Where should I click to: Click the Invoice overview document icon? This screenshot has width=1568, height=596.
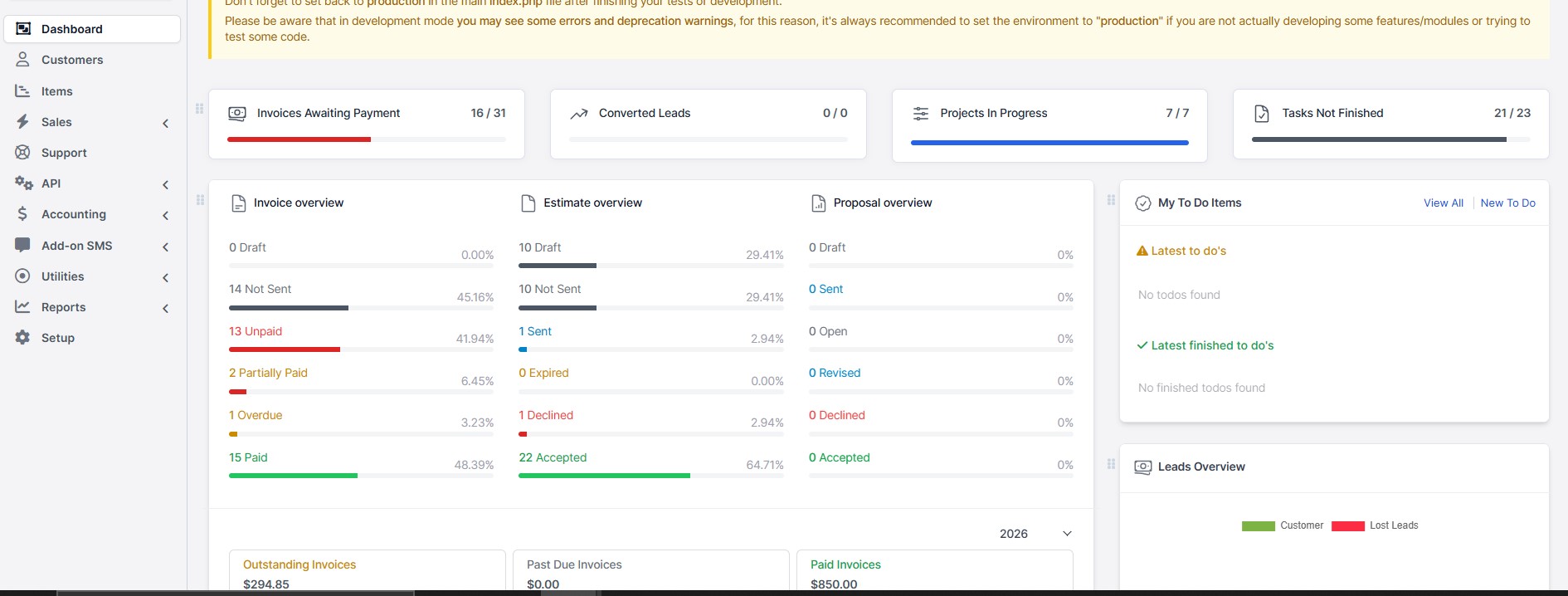click(238, 203)
